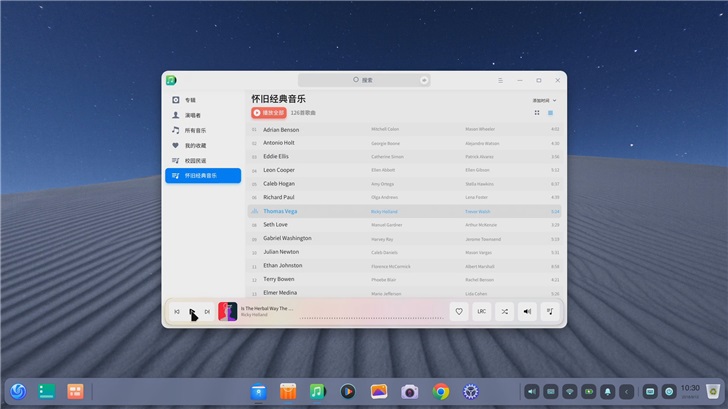Open the hamburger main menu
Screen dimensions: 728x409
tap(501, 80)
